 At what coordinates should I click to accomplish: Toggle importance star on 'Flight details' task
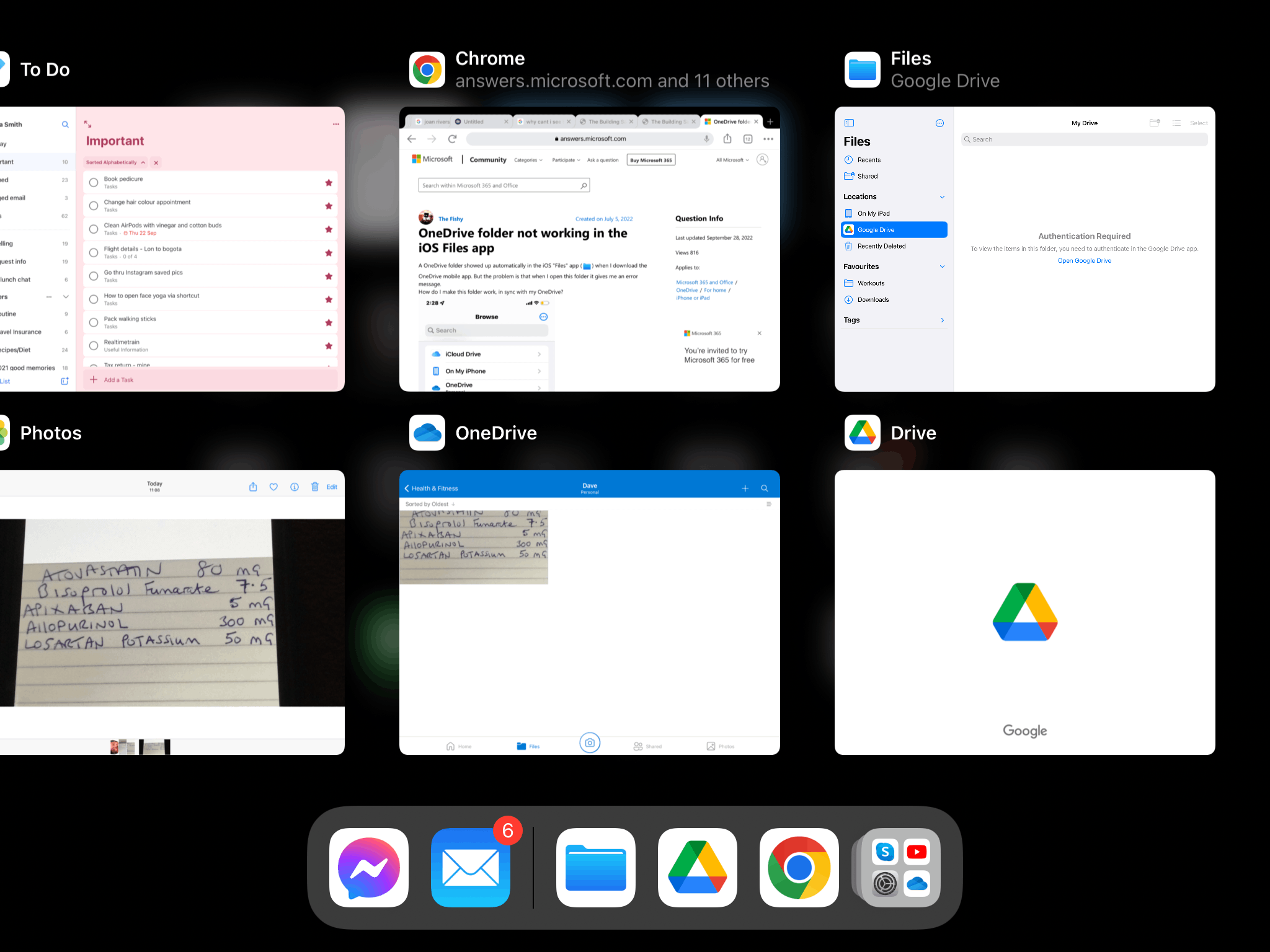click(329, 253)
